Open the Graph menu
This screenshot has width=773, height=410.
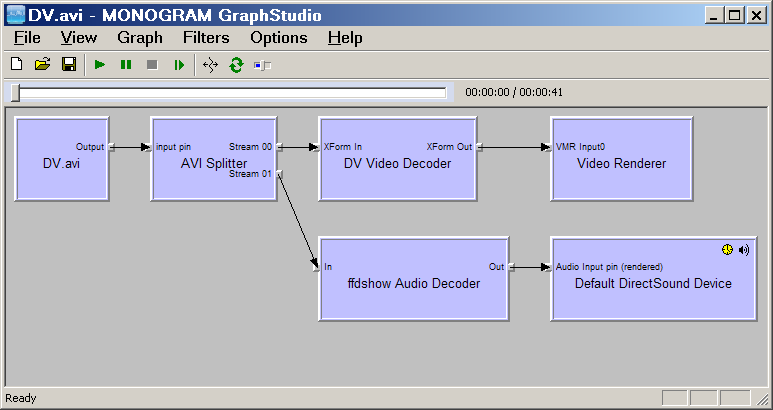click(x=140, y=38)
